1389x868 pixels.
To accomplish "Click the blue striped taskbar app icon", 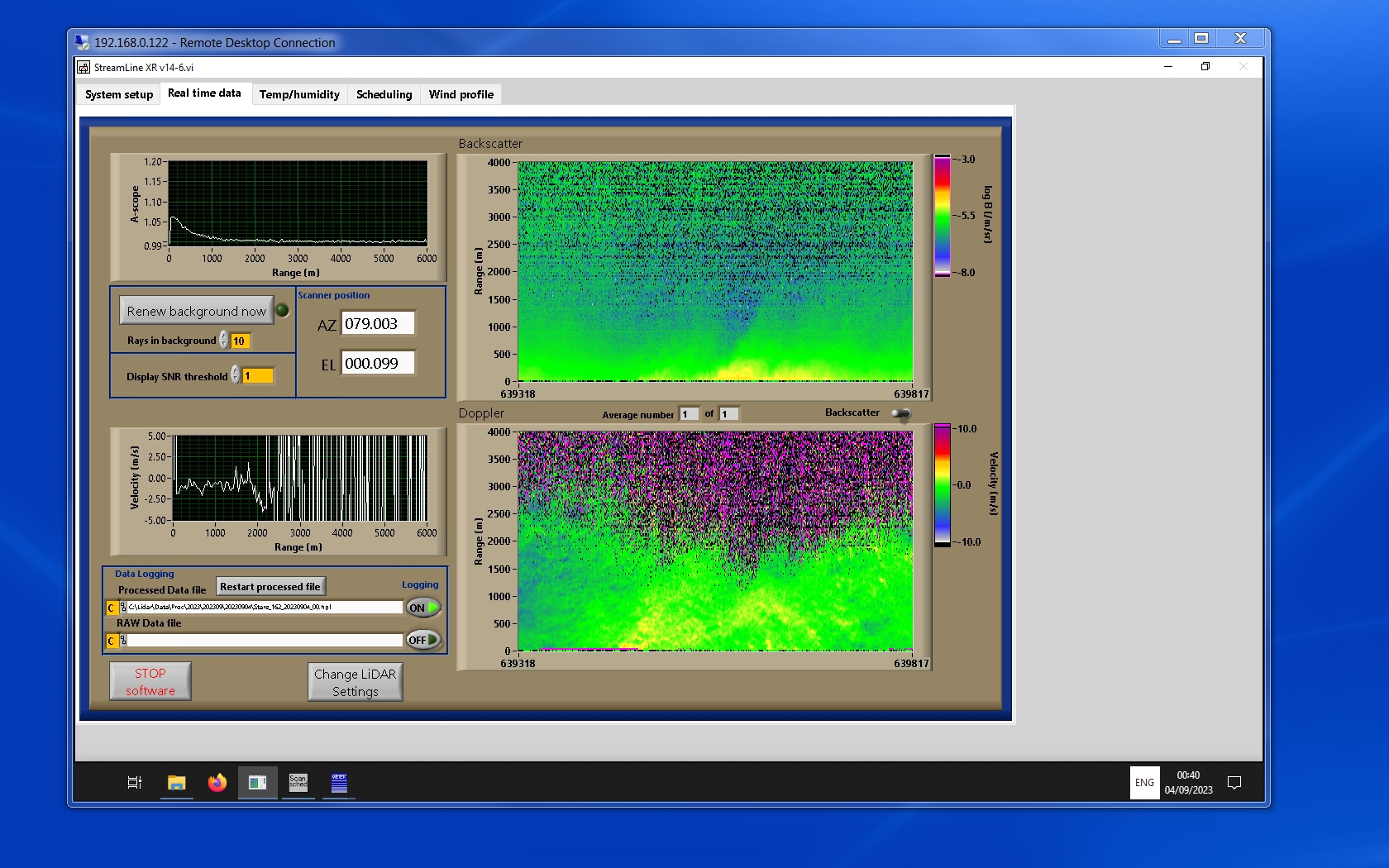I will click(339, 782).
